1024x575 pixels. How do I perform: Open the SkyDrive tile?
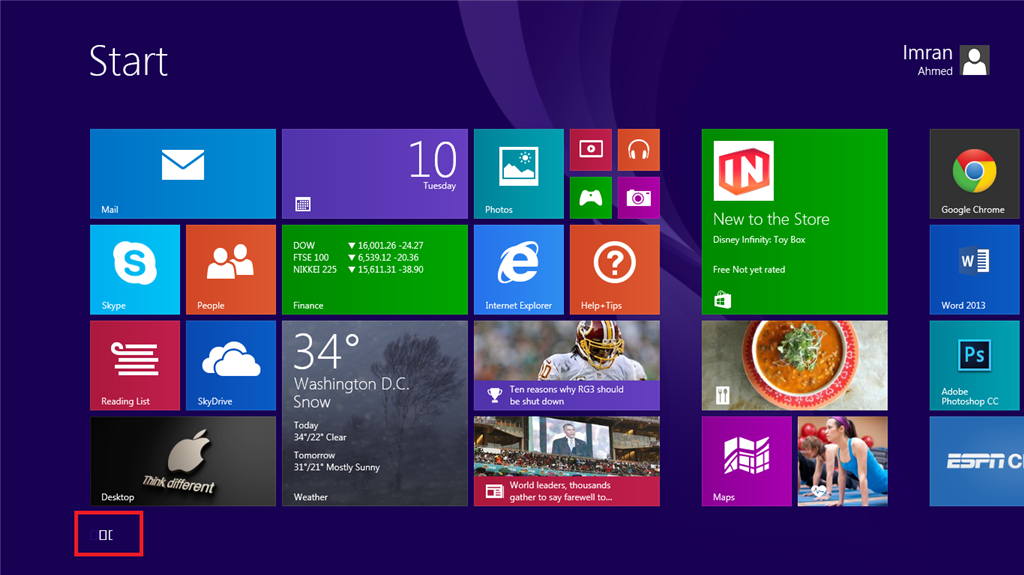coord(231,365)
